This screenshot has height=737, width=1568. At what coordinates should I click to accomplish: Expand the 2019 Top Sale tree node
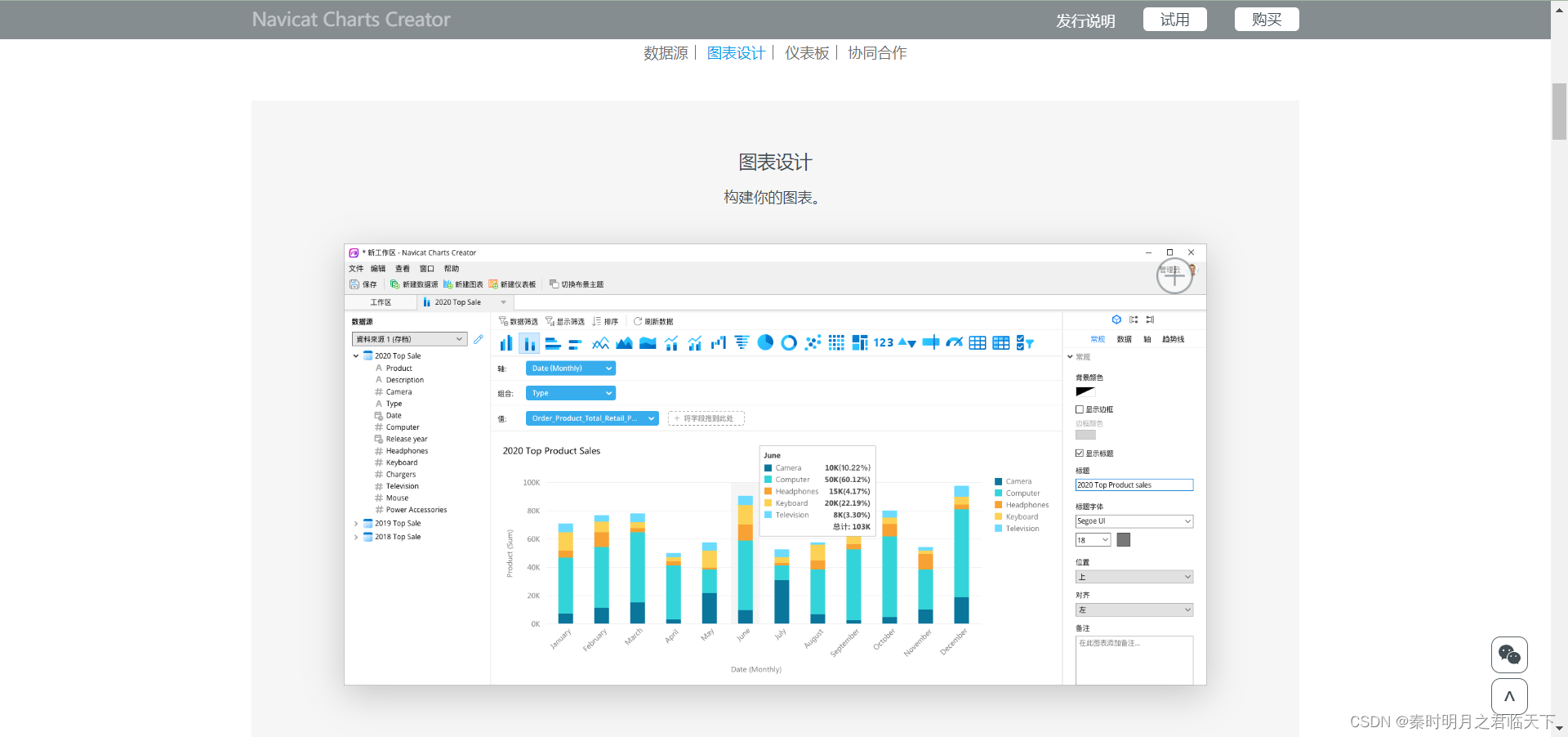point(356,524)
